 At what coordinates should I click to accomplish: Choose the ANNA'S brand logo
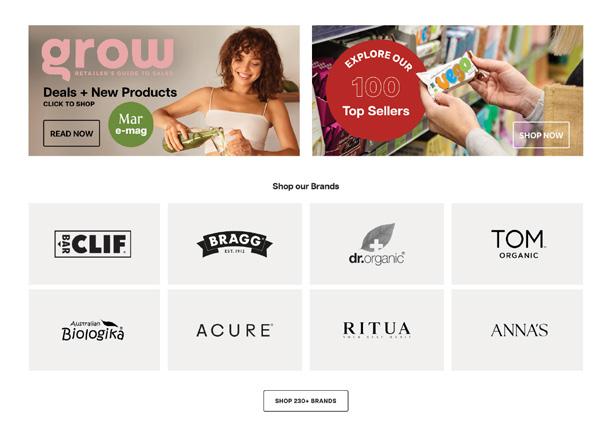click(x=517, y=330)
